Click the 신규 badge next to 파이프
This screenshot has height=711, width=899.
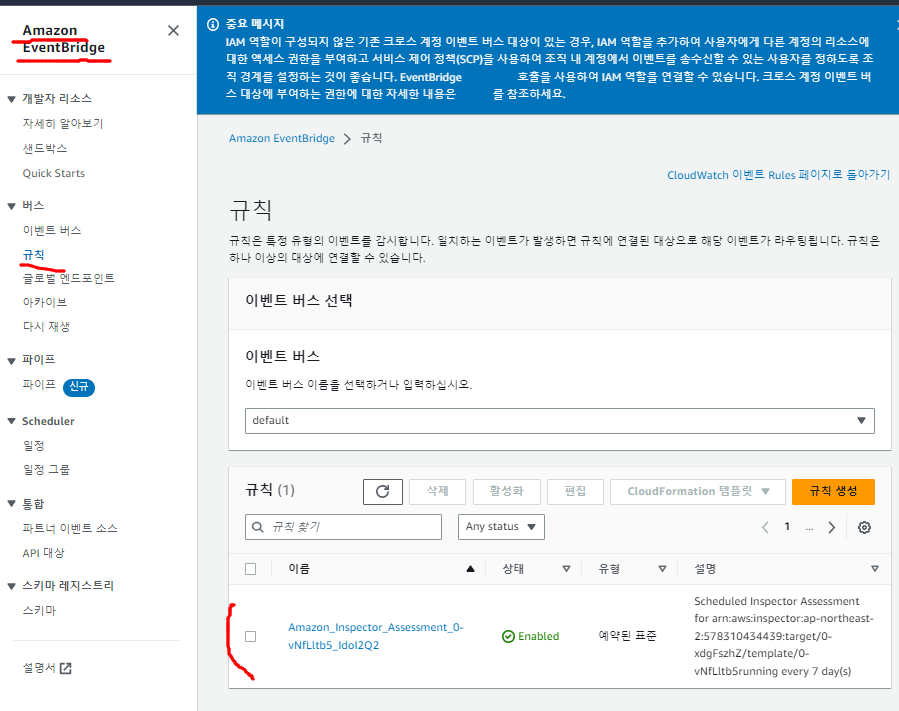[79, 386]
